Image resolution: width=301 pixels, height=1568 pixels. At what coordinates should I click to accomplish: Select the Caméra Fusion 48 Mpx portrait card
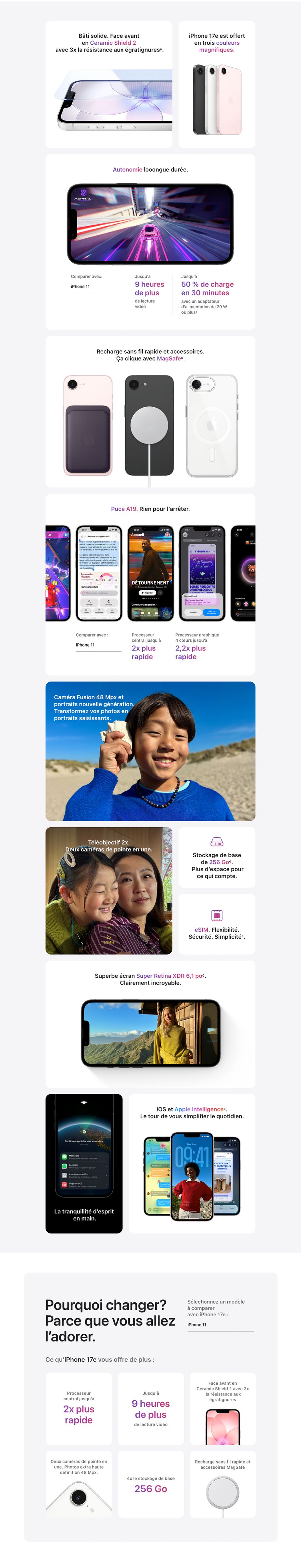click(150, 751)
